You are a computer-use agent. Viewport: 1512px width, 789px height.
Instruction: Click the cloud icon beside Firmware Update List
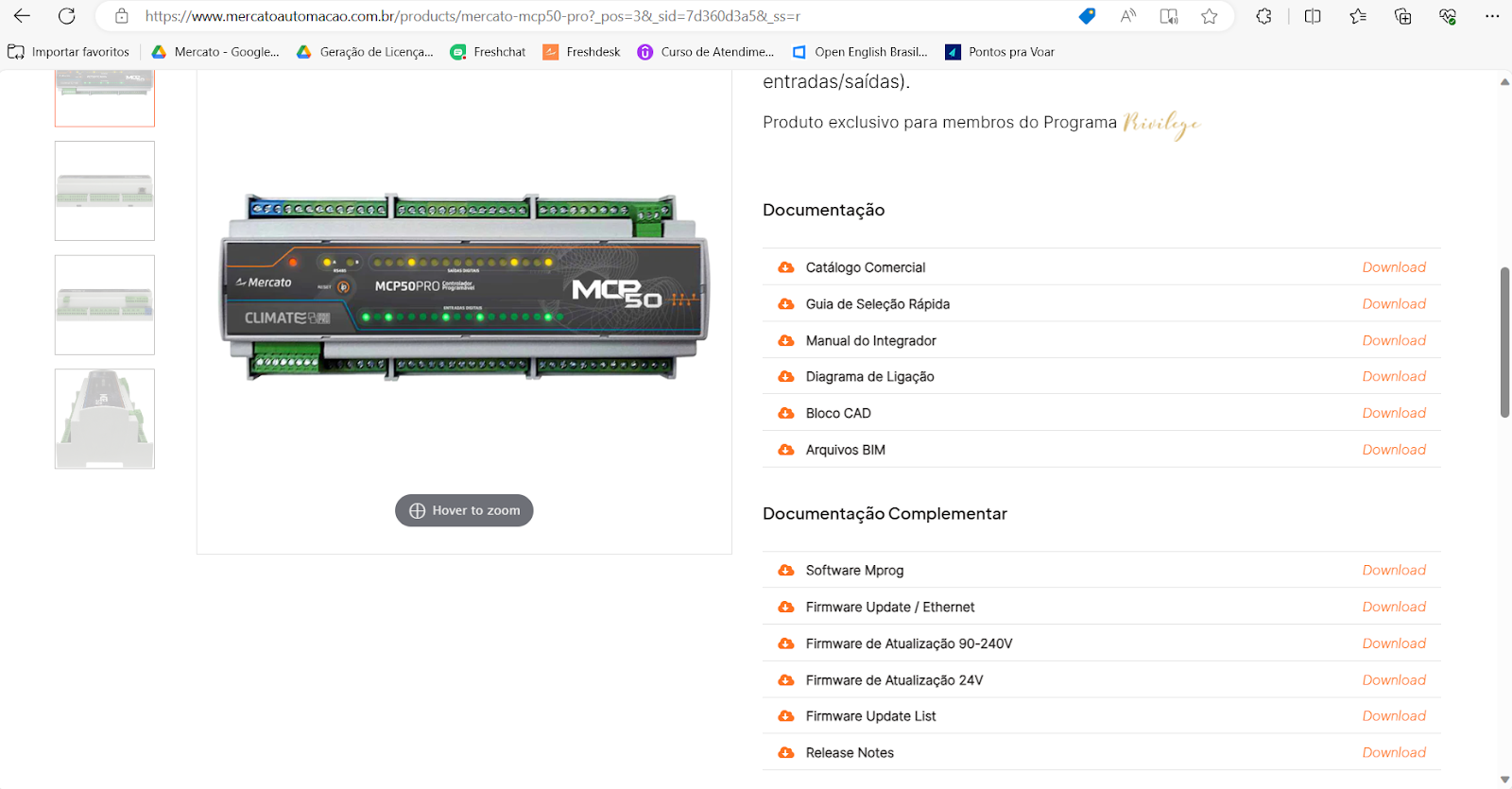pyautogui.click(x=785, y=715)
